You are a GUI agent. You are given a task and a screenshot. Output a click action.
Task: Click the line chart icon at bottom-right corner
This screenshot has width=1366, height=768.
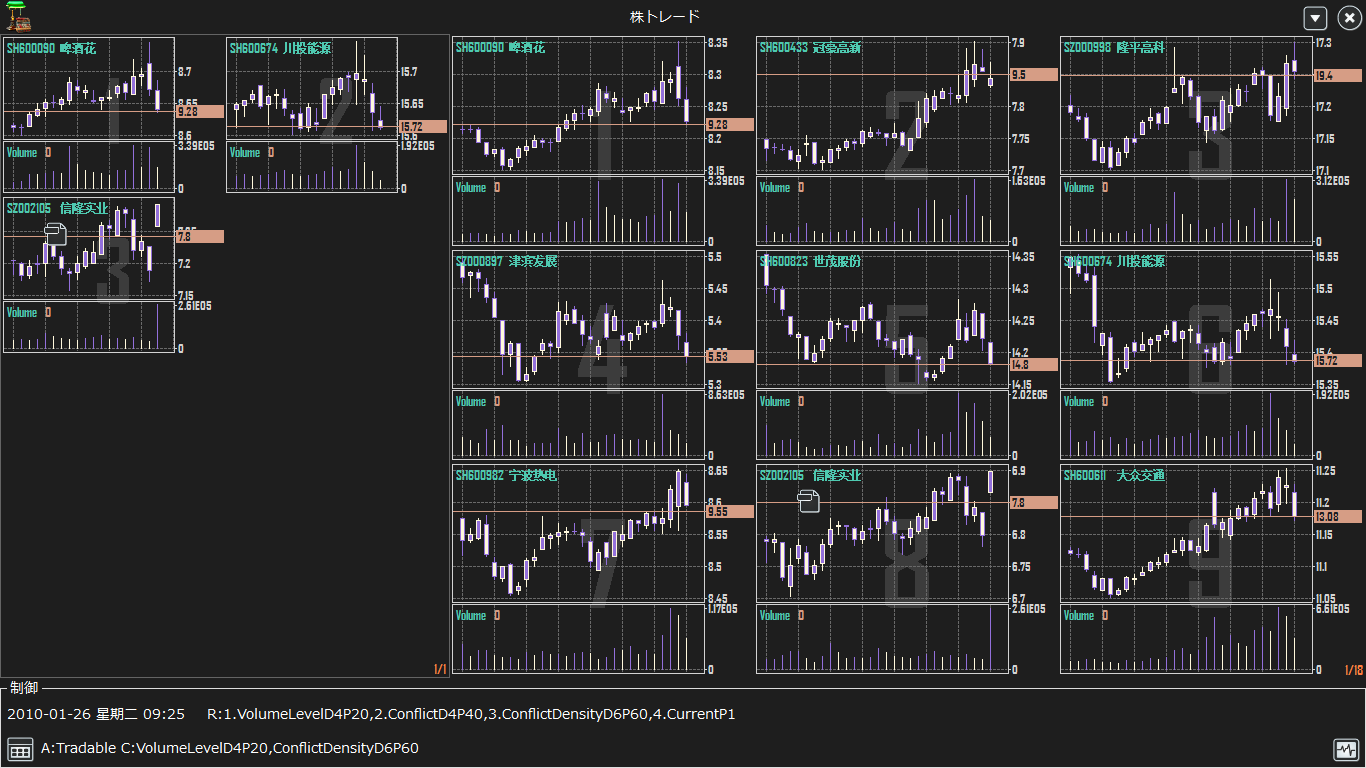pyautogui.click(x=1347, y=747)
